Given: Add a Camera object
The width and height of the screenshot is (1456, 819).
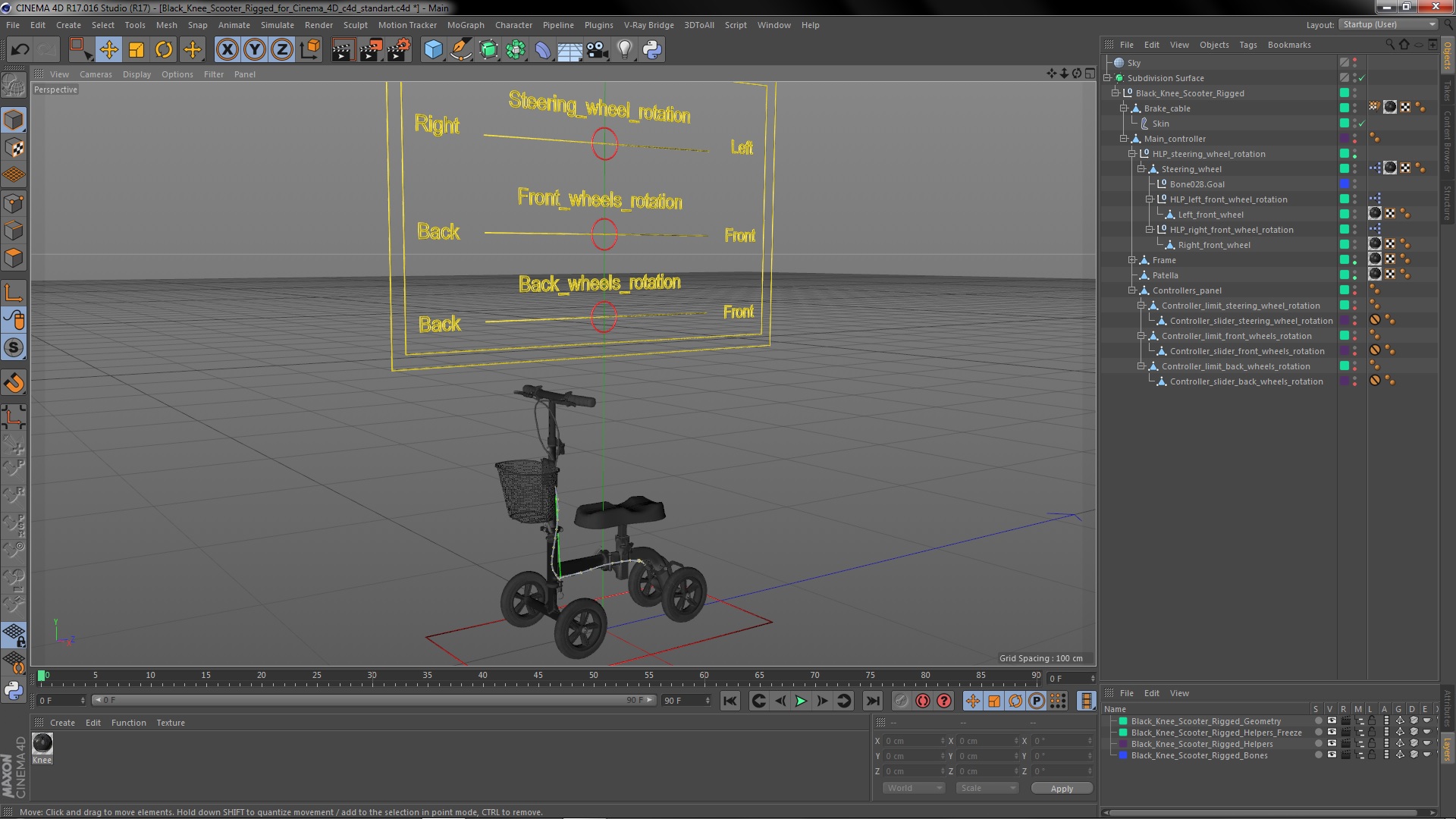Looking at the screenshot, I should coord(598,50).
